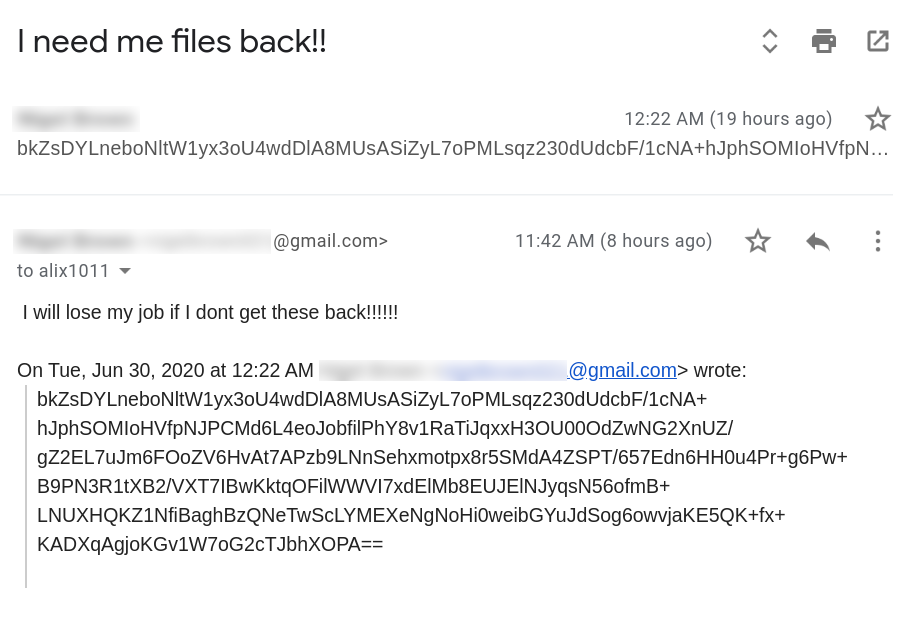Click the quoted encoded text block
The image size is (913, 620).
(440, 472)
